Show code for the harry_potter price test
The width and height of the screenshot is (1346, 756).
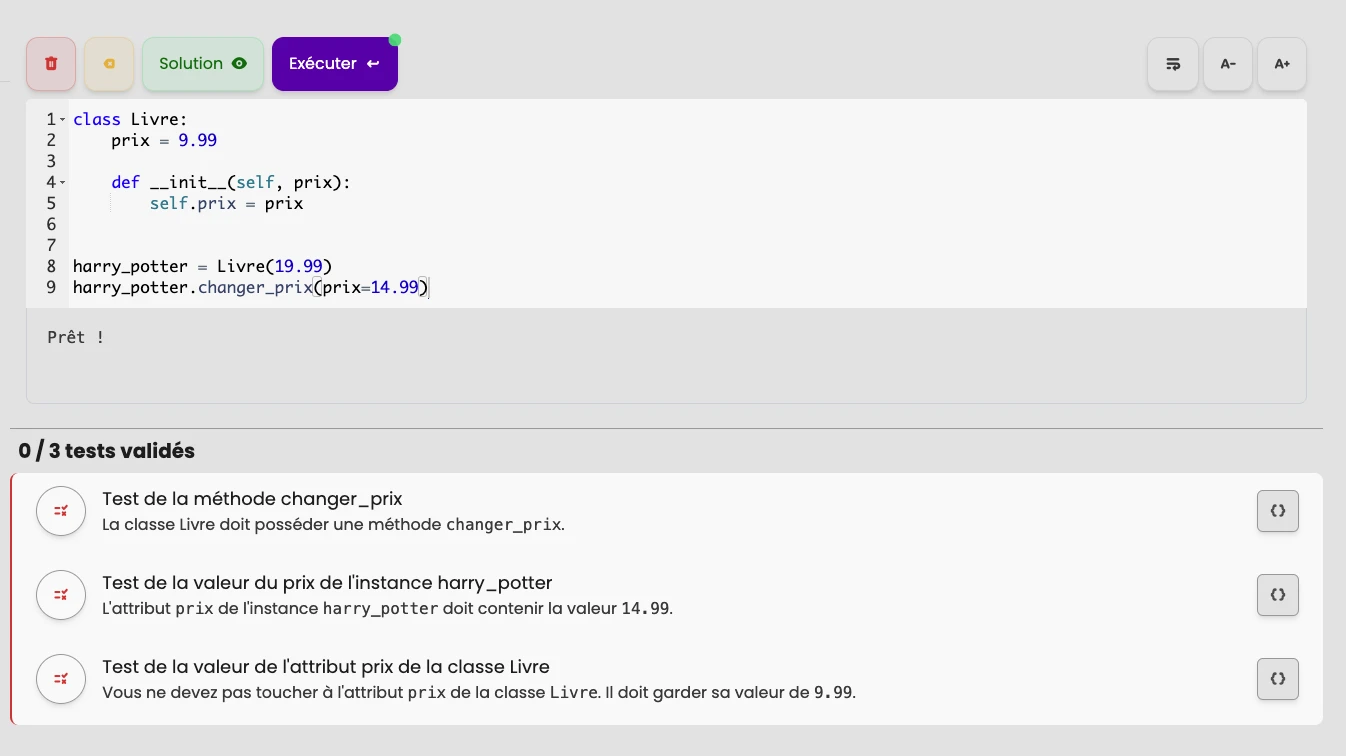click(1278, 595)
